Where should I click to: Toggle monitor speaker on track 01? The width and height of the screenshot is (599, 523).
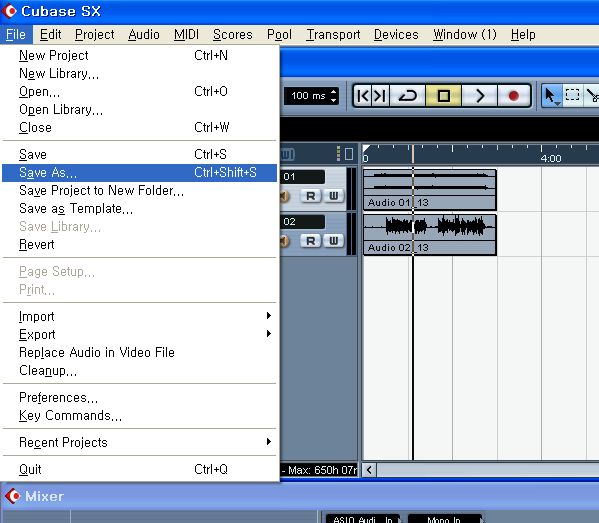pos(285,196)
